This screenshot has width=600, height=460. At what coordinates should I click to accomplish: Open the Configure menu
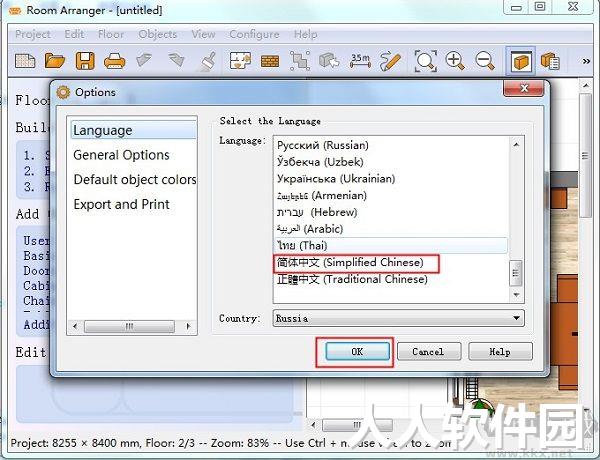click(254, 34)
